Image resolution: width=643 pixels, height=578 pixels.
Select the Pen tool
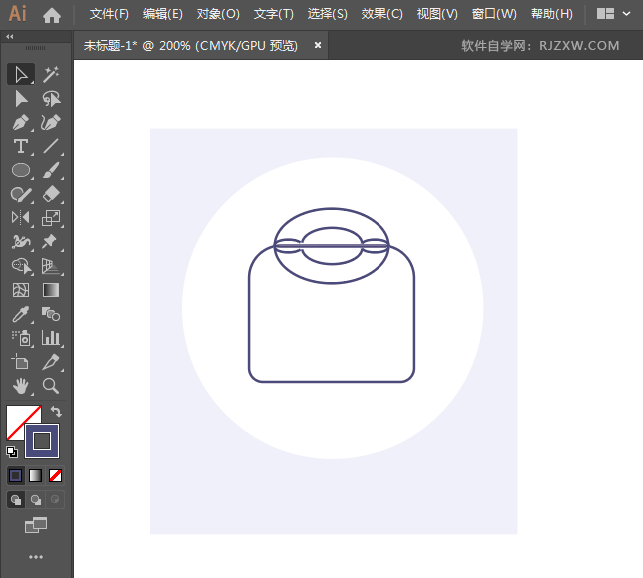21,122
